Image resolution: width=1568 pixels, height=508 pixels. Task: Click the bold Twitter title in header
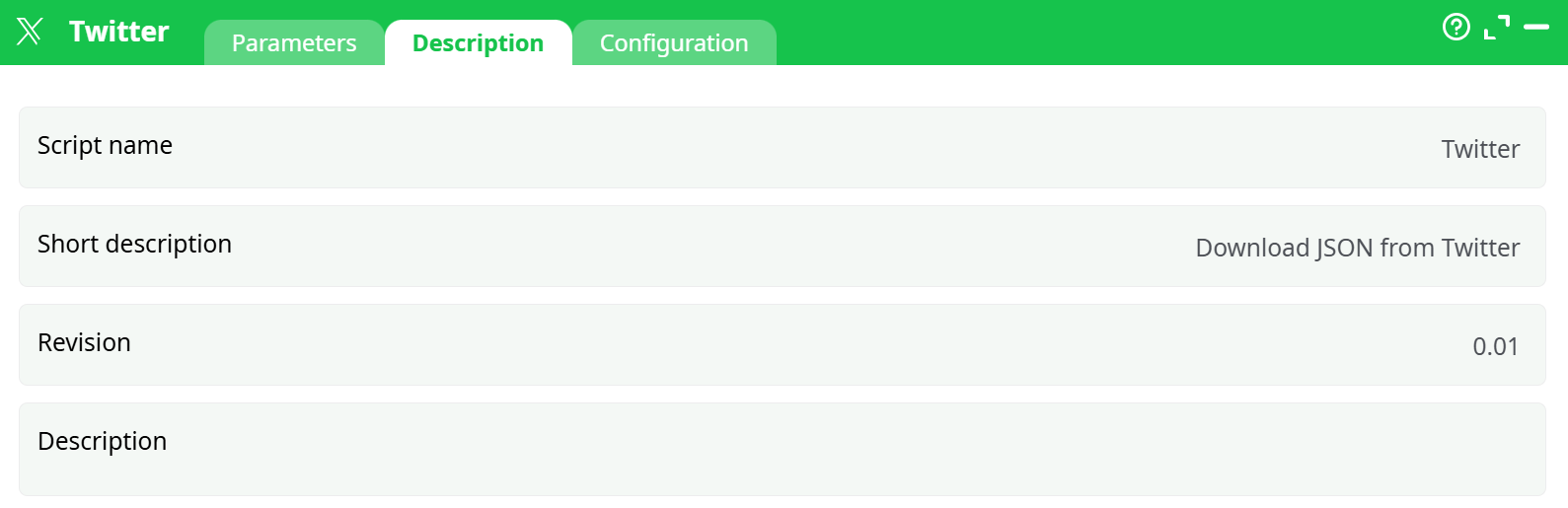coord(119,32)
